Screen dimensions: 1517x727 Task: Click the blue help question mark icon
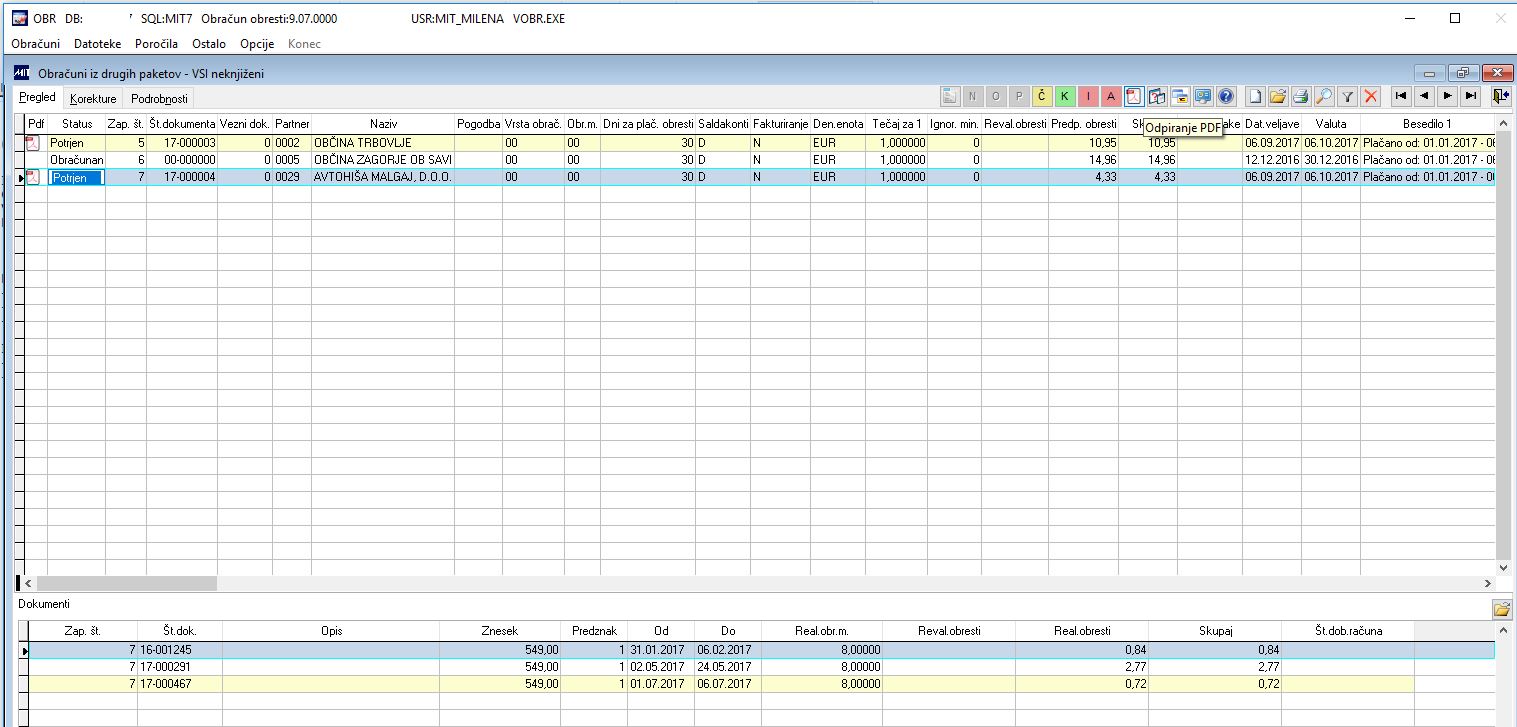[x=1226, y=96]
